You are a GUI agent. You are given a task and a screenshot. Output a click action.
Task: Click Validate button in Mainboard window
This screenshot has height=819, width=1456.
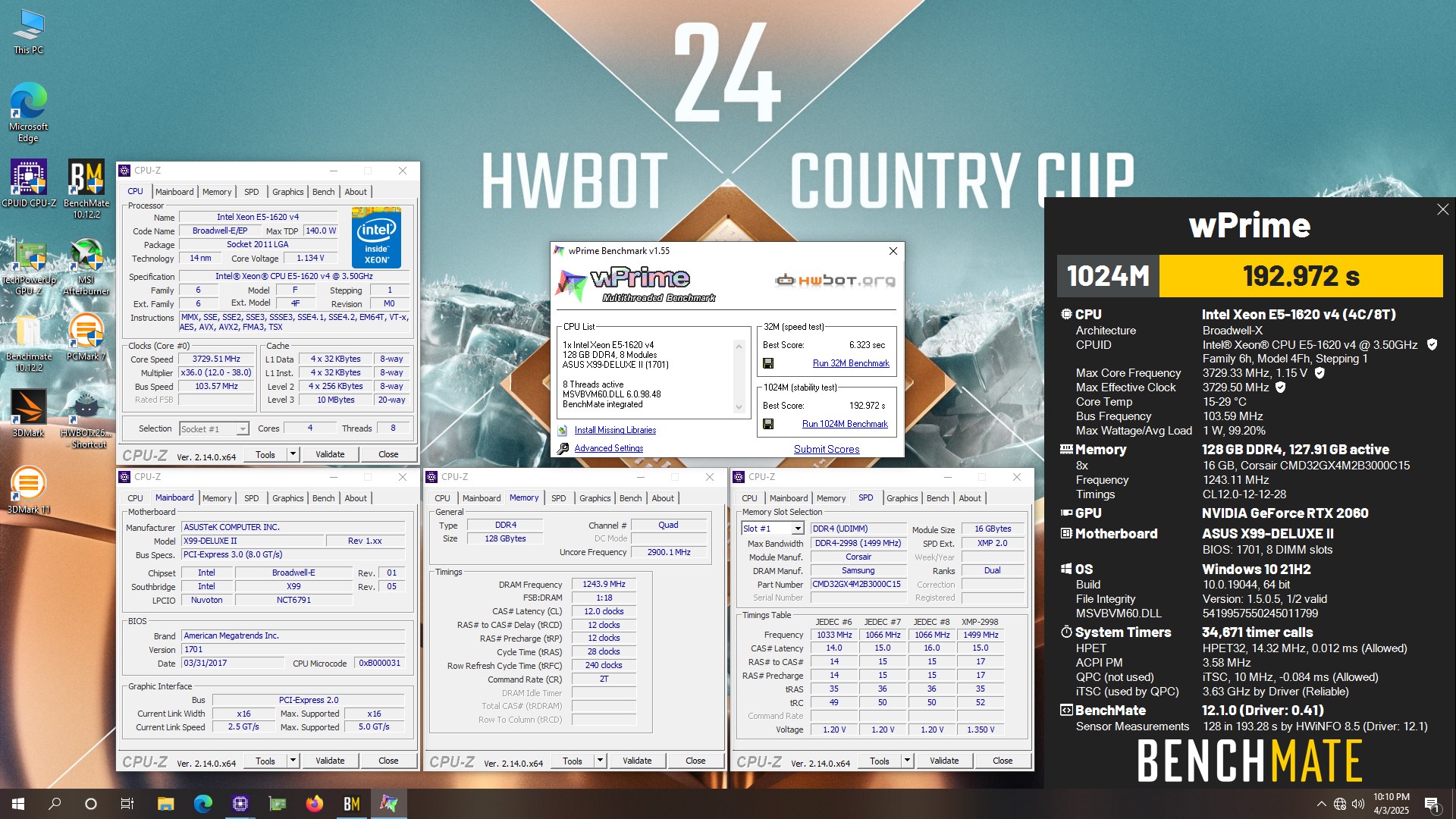330,761
